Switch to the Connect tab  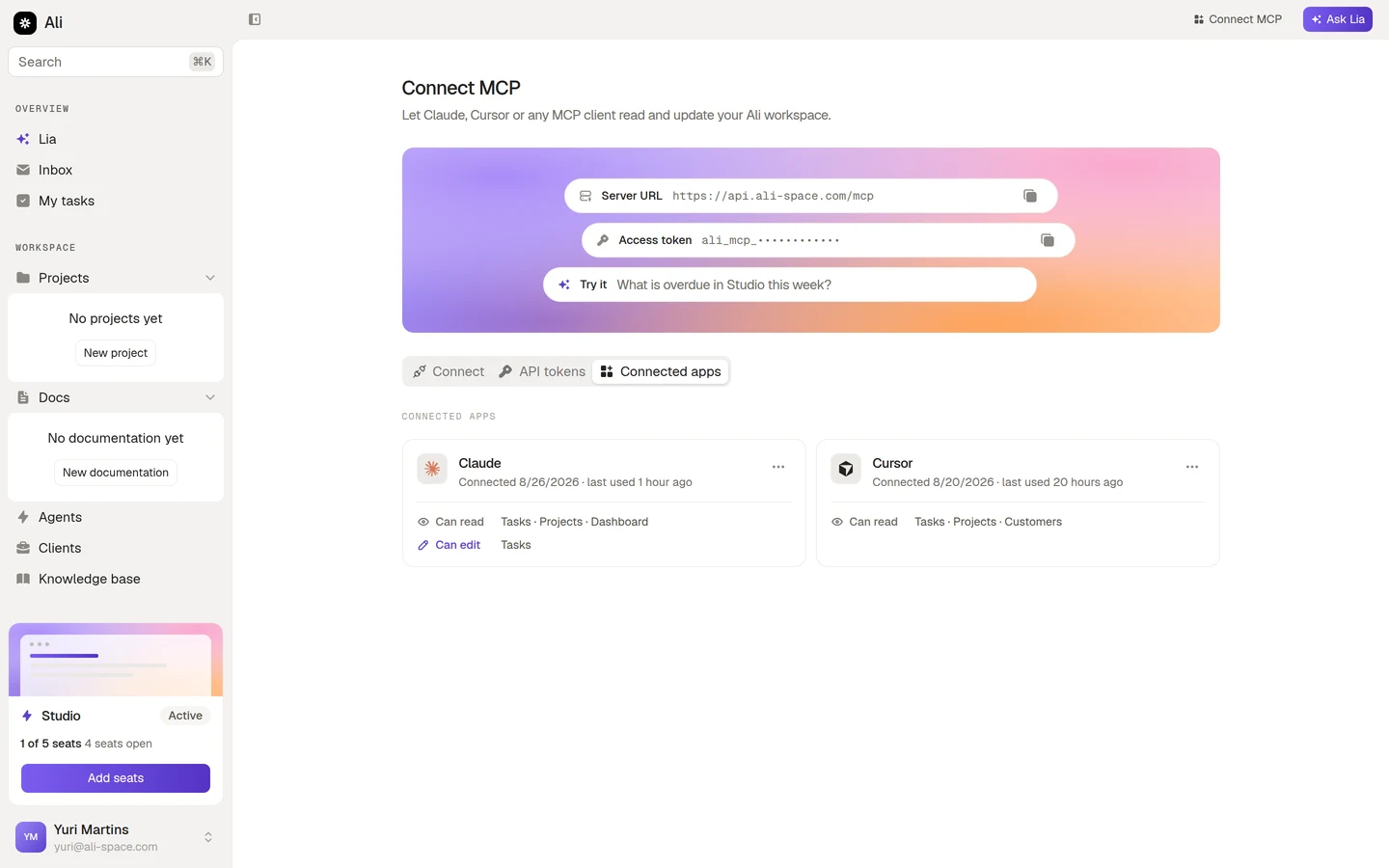449,371
